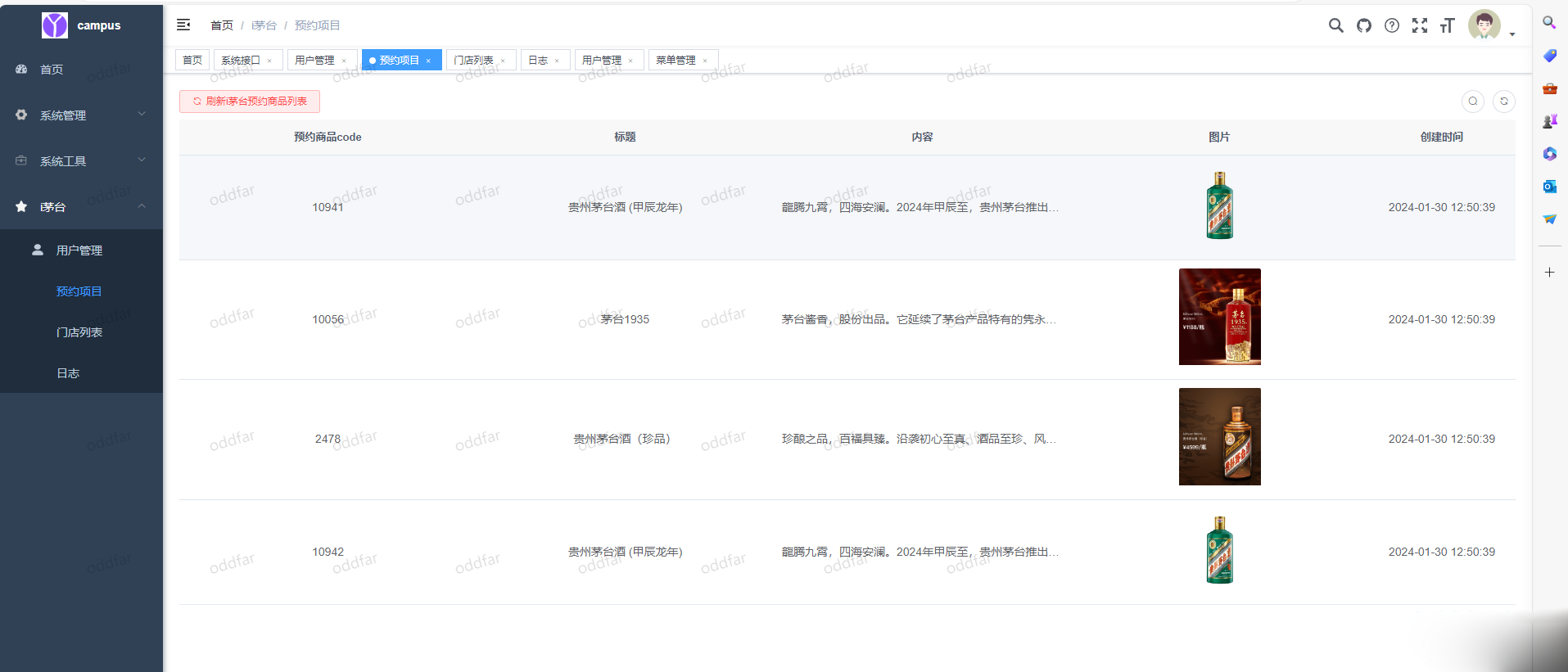Image resolution: width=1568 pixels, height=672 pixels.
Task: Toggle the sidebar collapse hamburger icon
Action: click(183, 25)
